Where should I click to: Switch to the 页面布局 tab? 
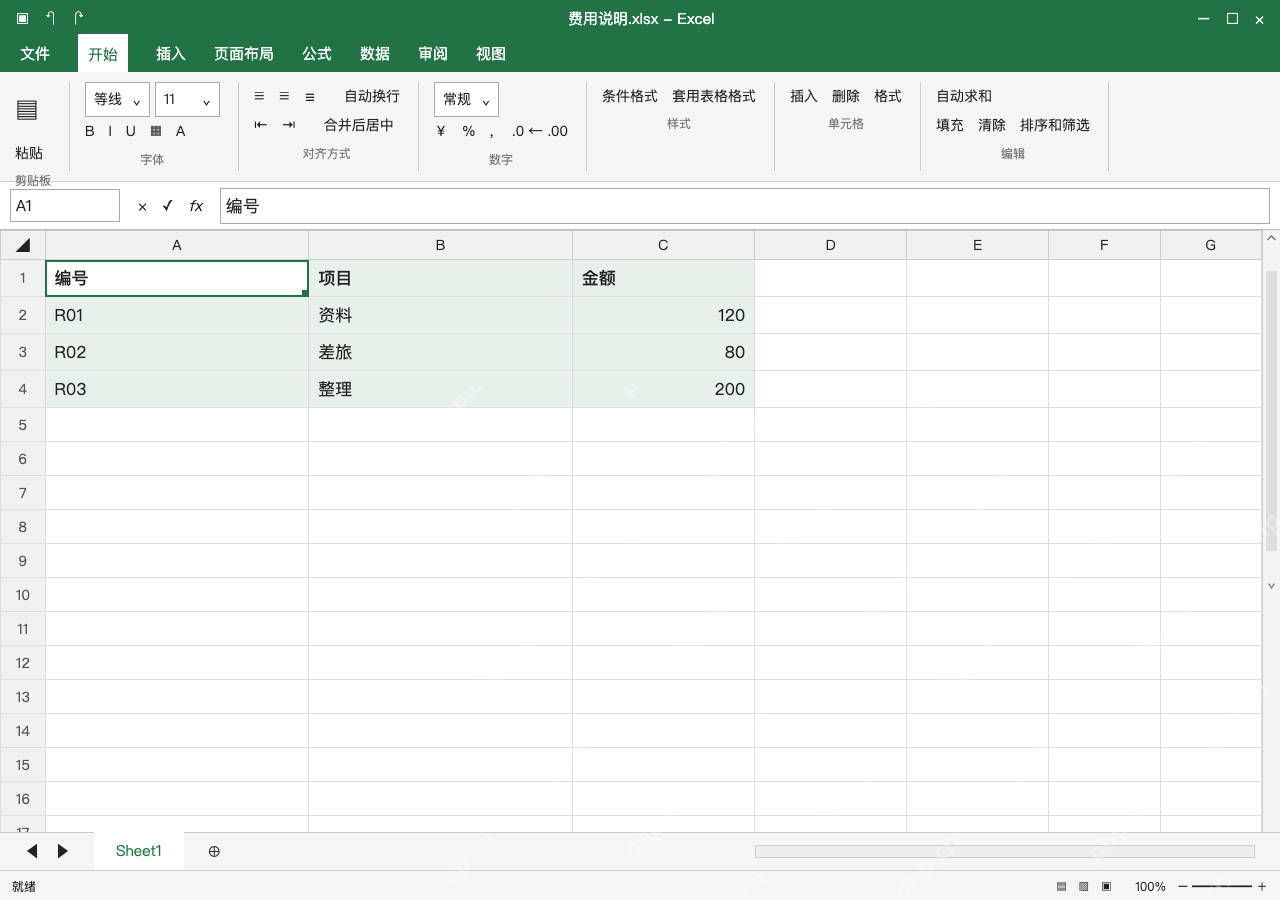244,54
